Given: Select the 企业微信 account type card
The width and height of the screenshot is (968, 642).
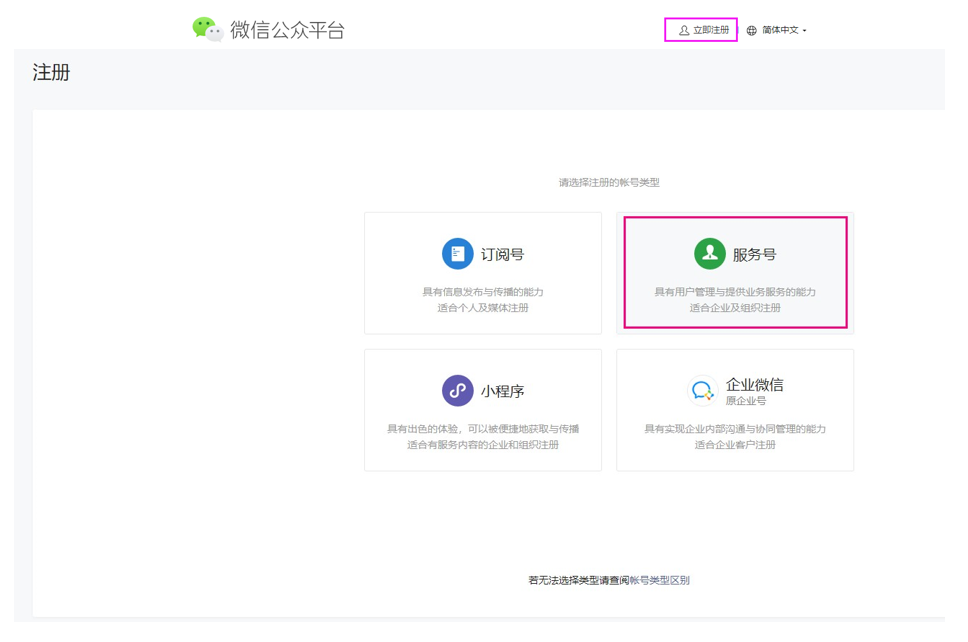Looking at the screenshot, I should click(735, 410).
